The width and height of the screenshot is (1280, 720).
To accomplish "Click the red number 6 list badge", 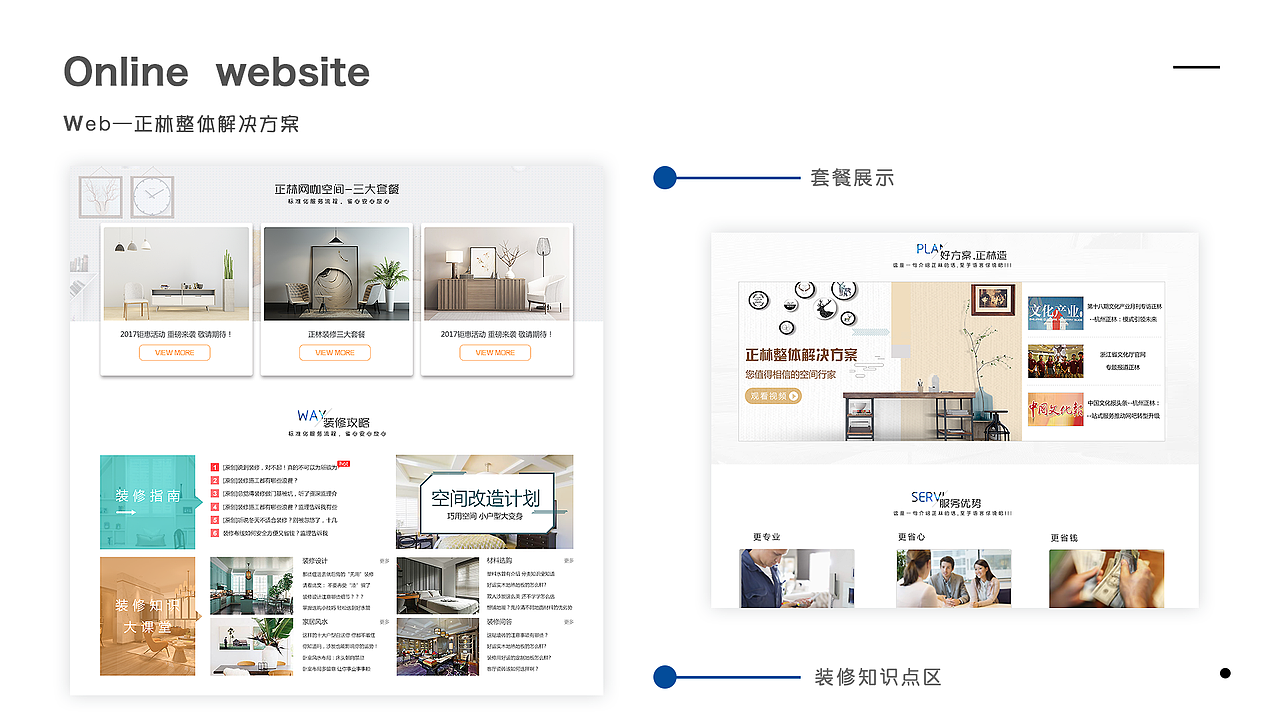I will click(214, 533).
